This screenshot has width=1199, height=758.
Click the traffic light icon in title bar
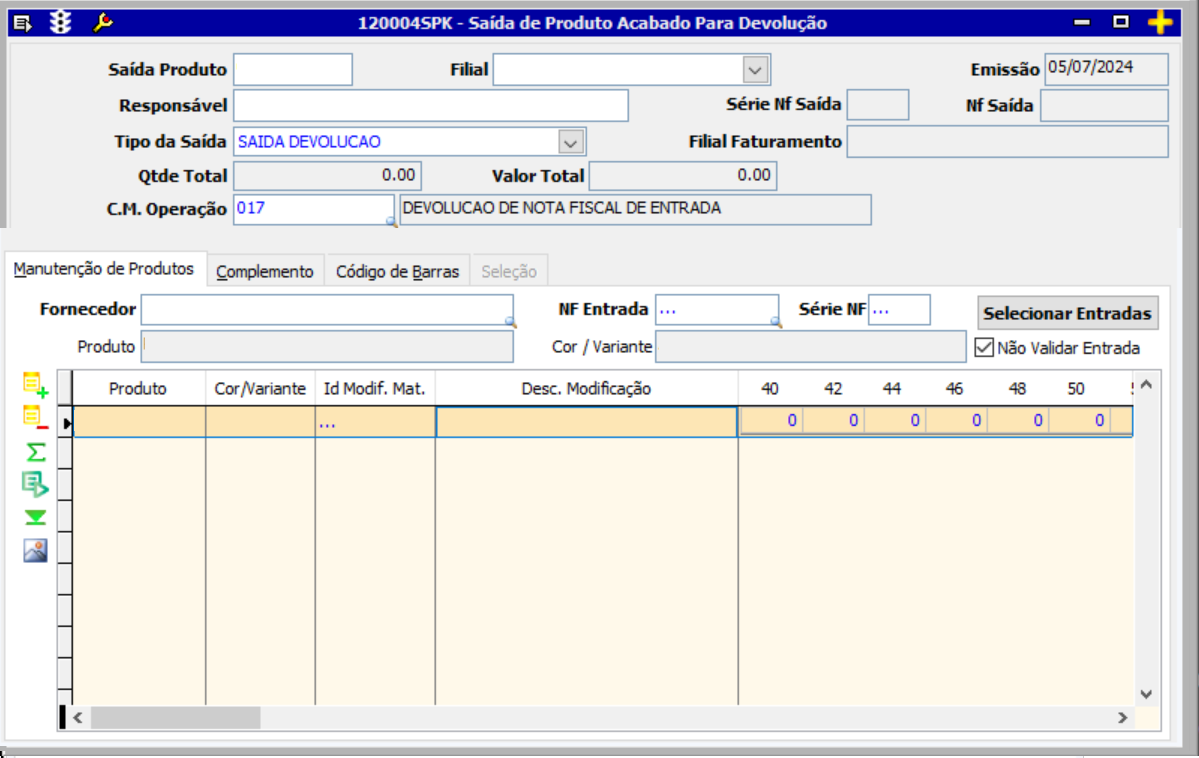61,22
